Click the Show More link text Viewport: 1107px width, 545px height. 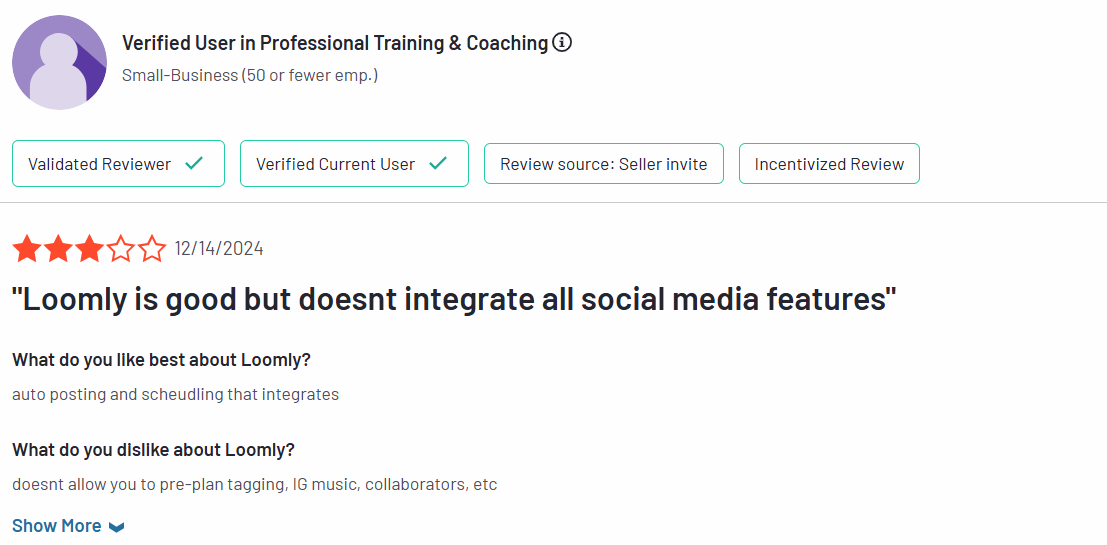(x=56, y=526)
